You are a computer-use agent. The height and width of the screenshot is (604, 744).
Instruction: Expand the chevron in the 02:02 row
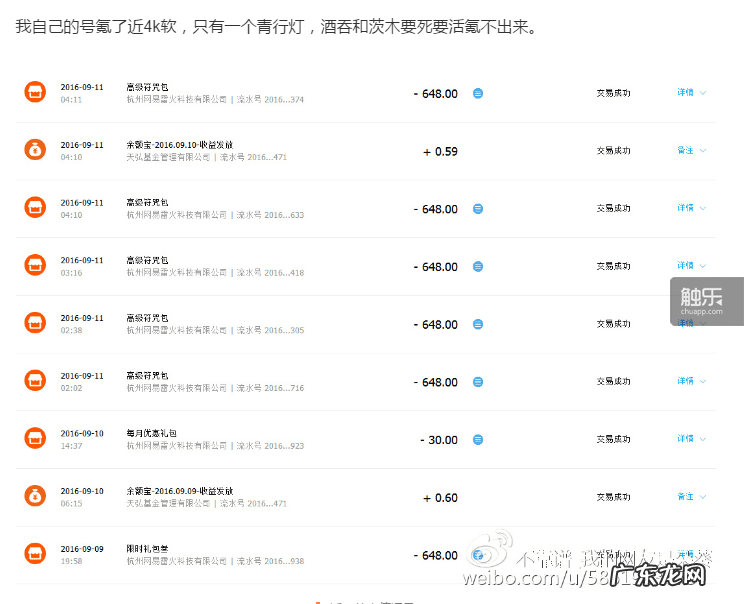[703, 381]
